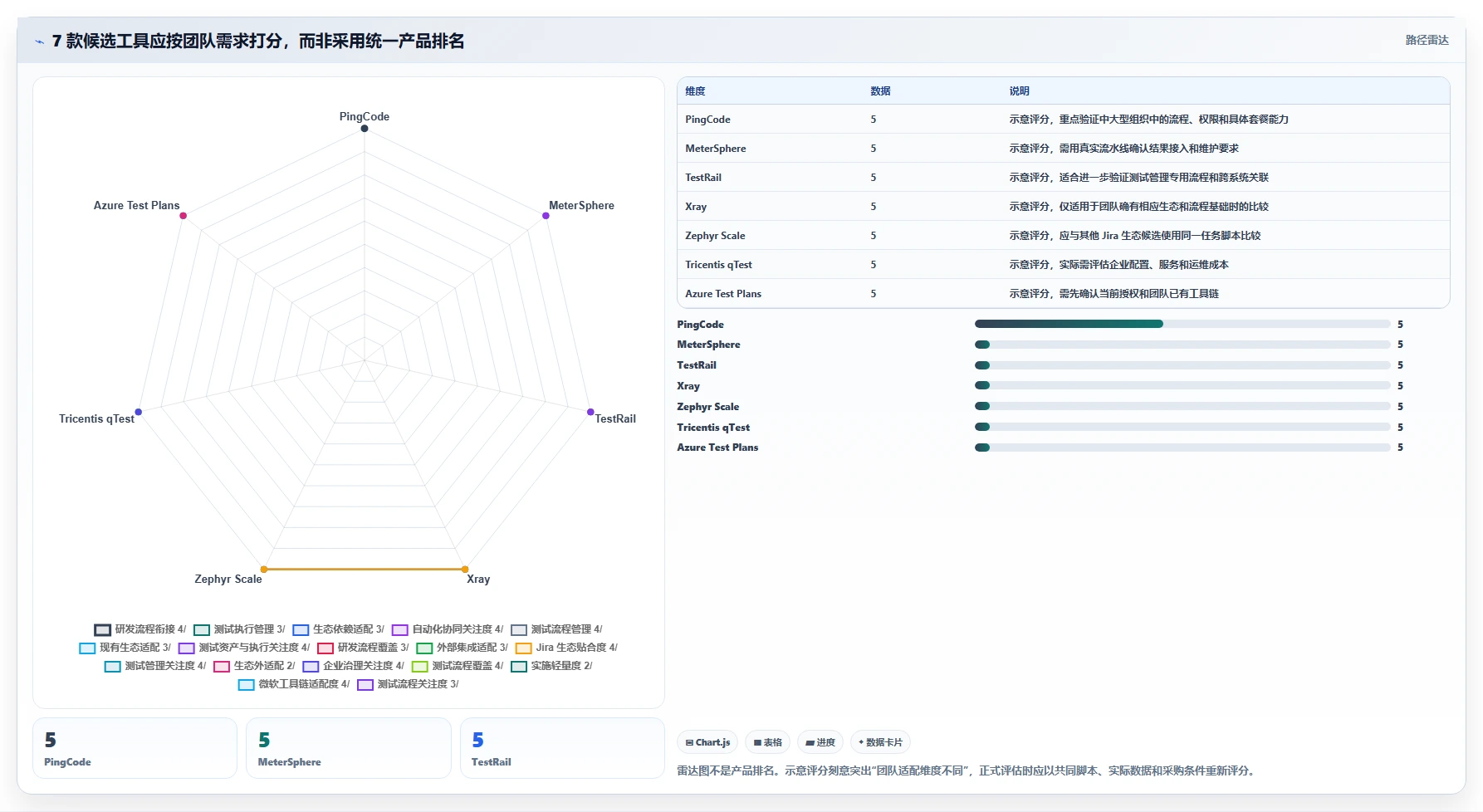Click the Azure Test Plans row description
This screenshot has height=812, width=1483.
1113,294
